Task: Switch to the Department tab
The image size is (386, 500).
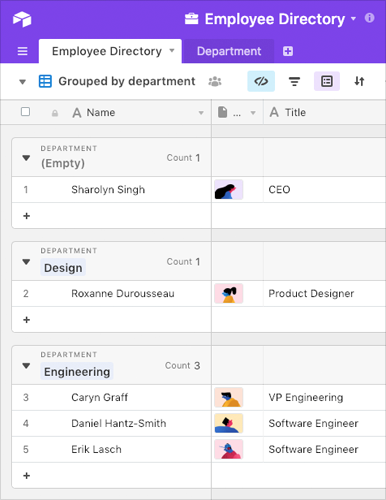Action: (229, 51)
